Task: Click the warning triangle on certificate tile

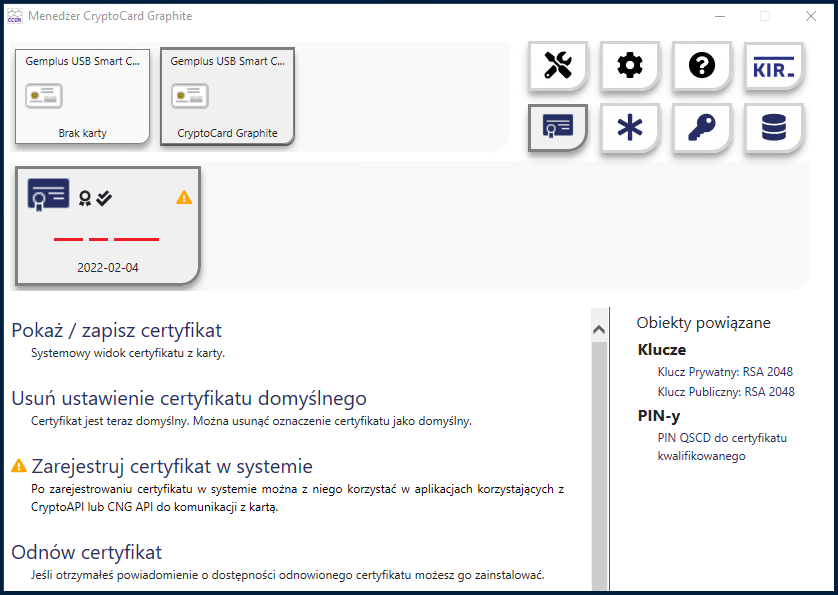Action: click(x=184, y=198)
